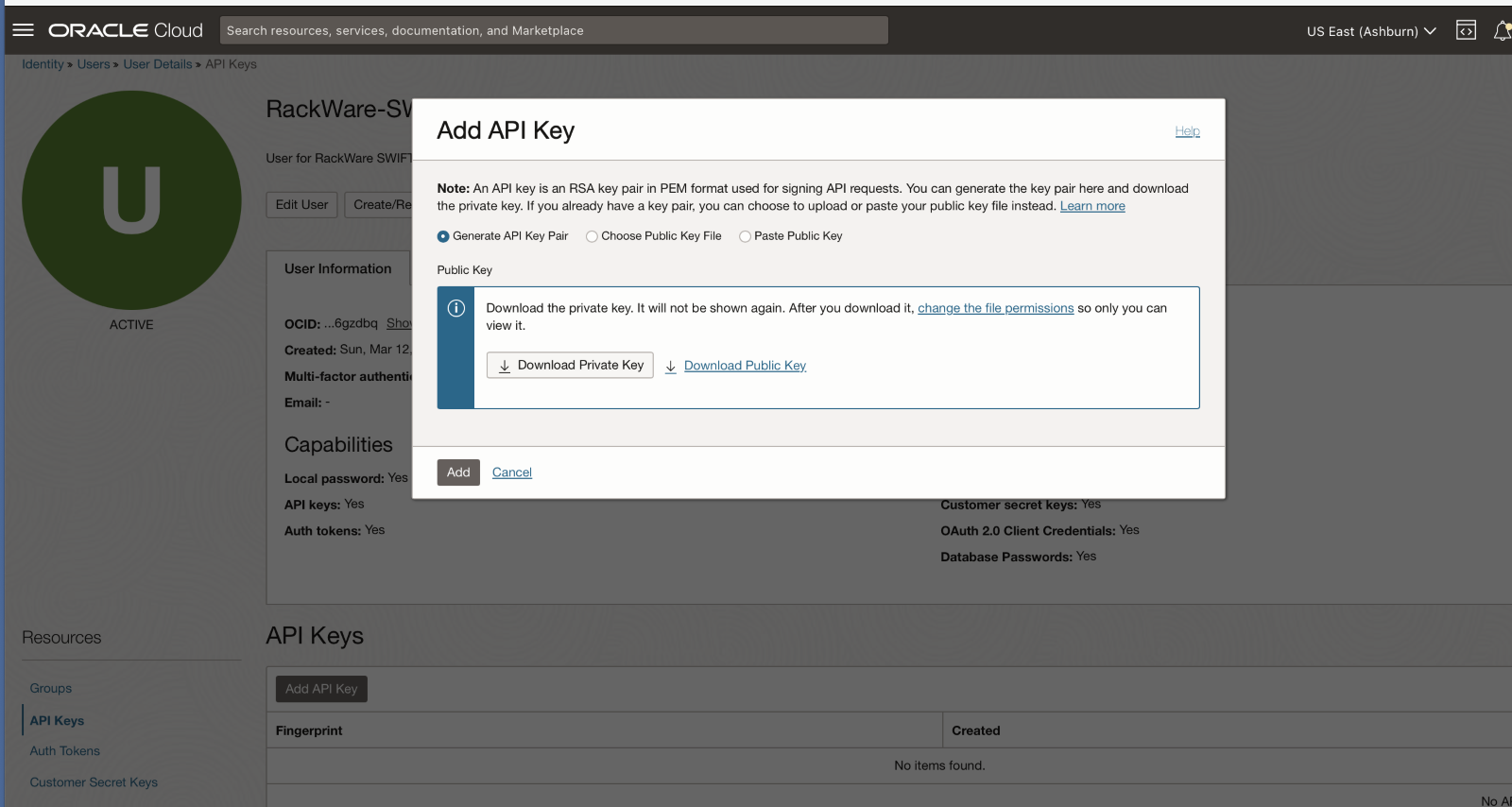Open change the file permissions link
This screenshot has width=1512, height=807.
995,308
